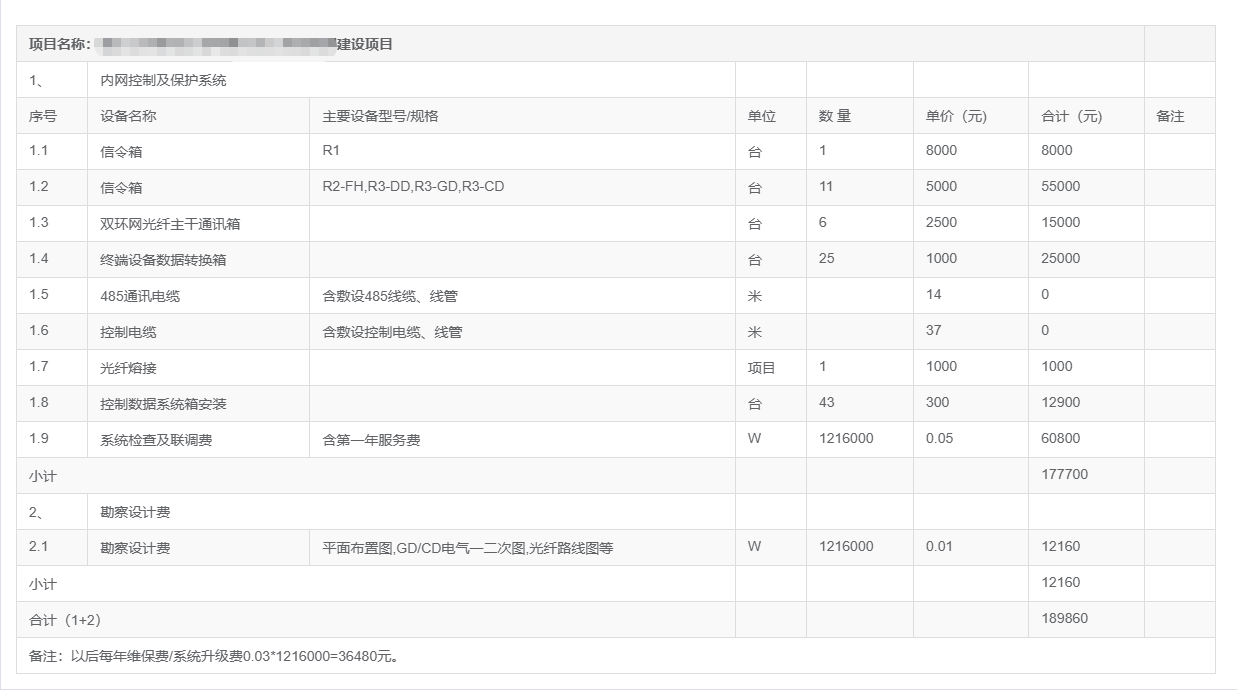The image size is (1237, 690).
Task: Click the 控制数据系统箱安装 cell
Action: [x=163, y=404]
